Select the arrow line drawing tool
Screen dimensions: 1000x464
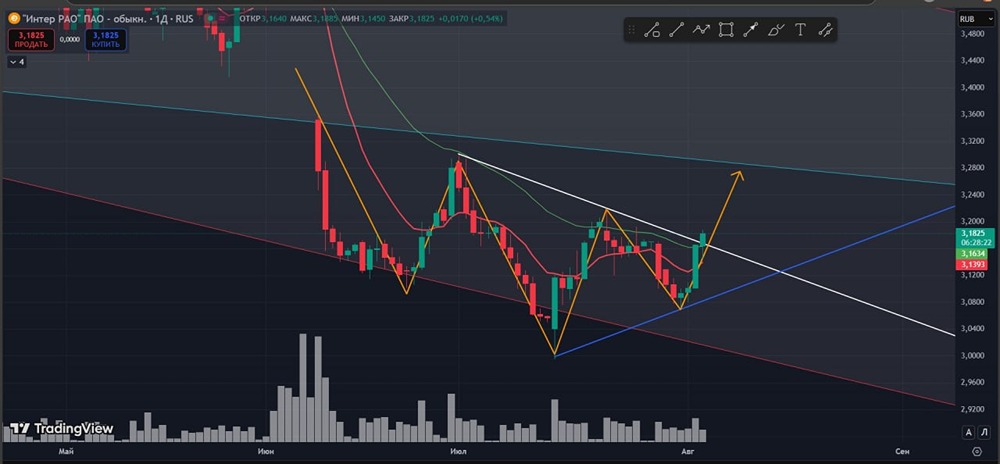pos(751,29)
